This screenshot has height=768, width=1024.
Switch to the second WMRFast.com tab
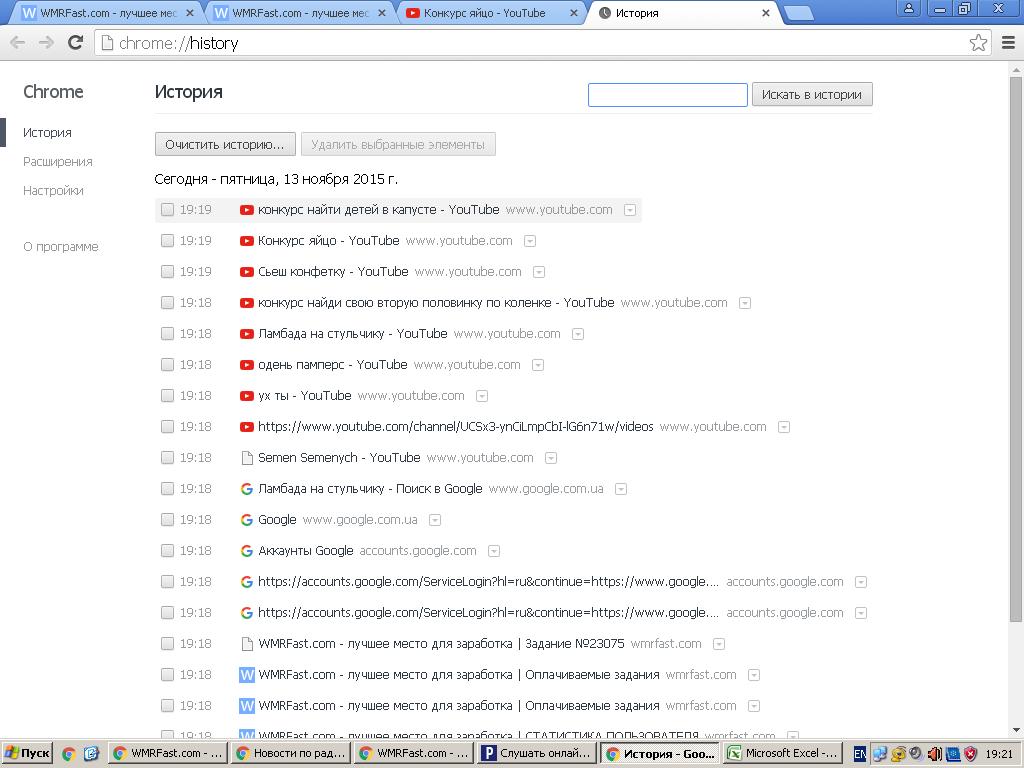click(298, 13)
